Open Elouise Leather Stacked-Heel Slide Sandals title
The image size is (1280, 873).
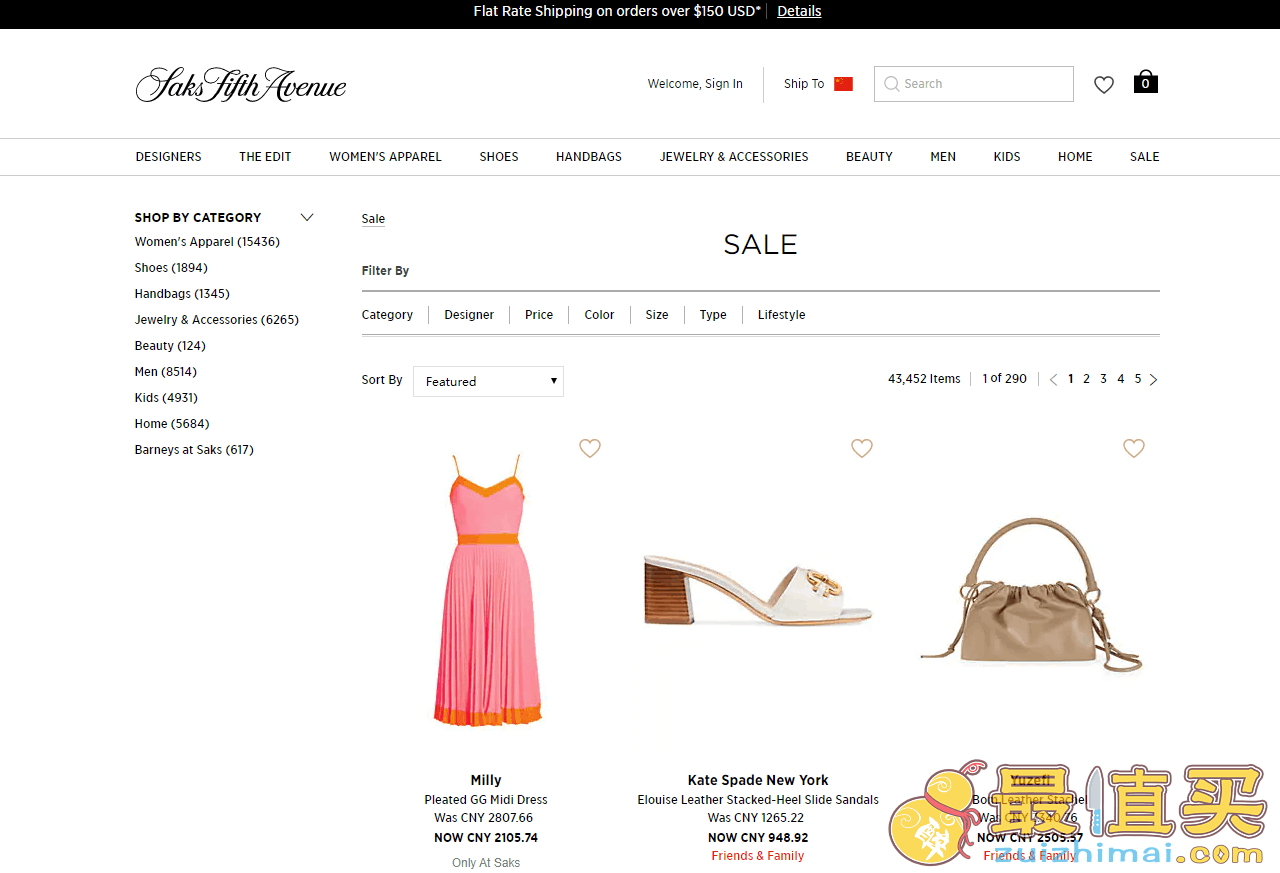pyautogui.click(x=758, y=800)
